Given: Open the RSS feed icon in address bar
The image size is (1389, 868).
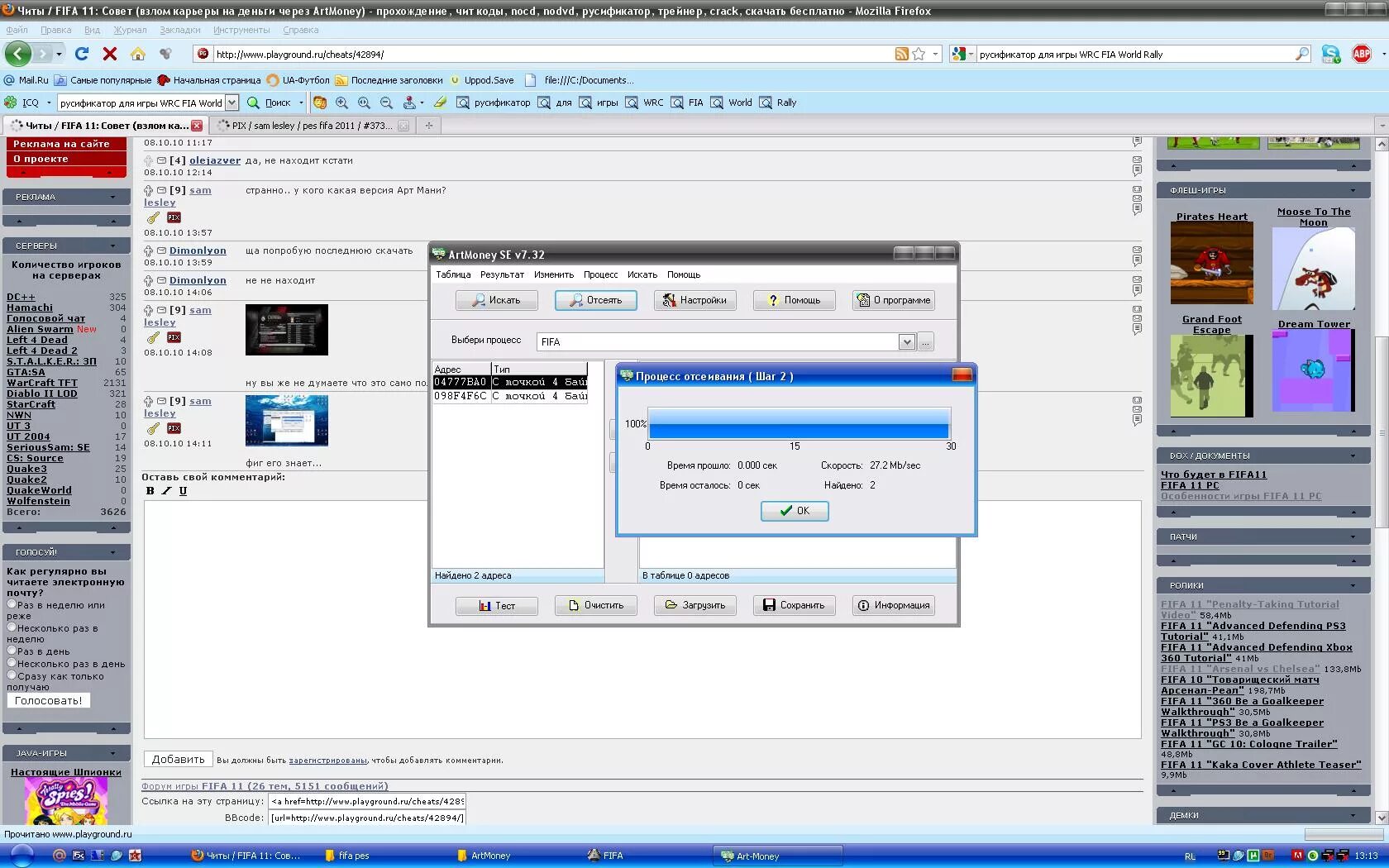Looking at the screenshot, I should click(901, 54).
